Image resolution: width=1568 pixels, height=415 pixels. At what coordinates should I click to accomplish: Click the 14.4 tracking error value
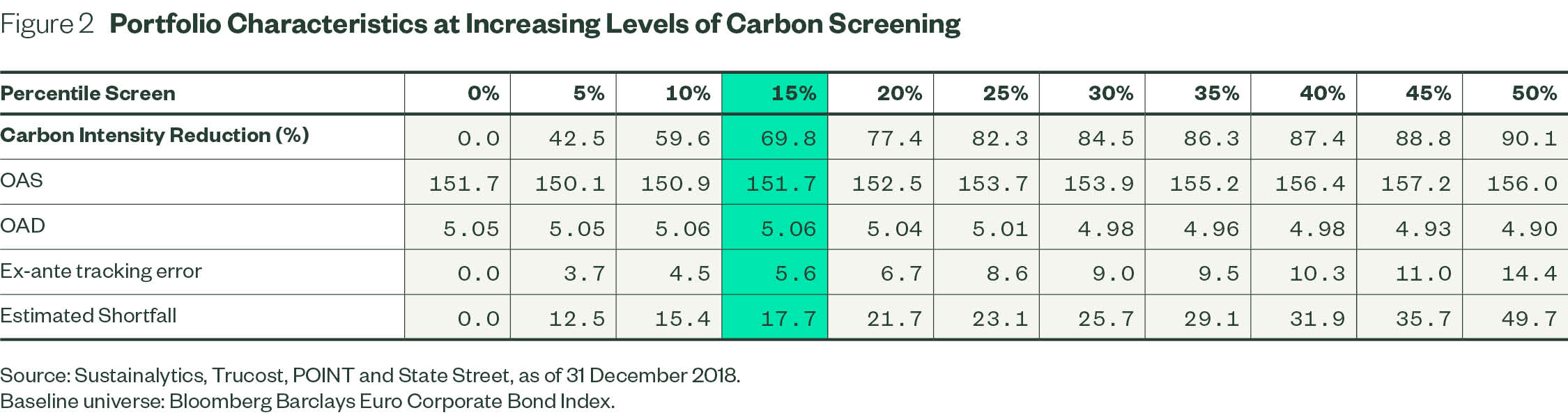coord(1529,273)
